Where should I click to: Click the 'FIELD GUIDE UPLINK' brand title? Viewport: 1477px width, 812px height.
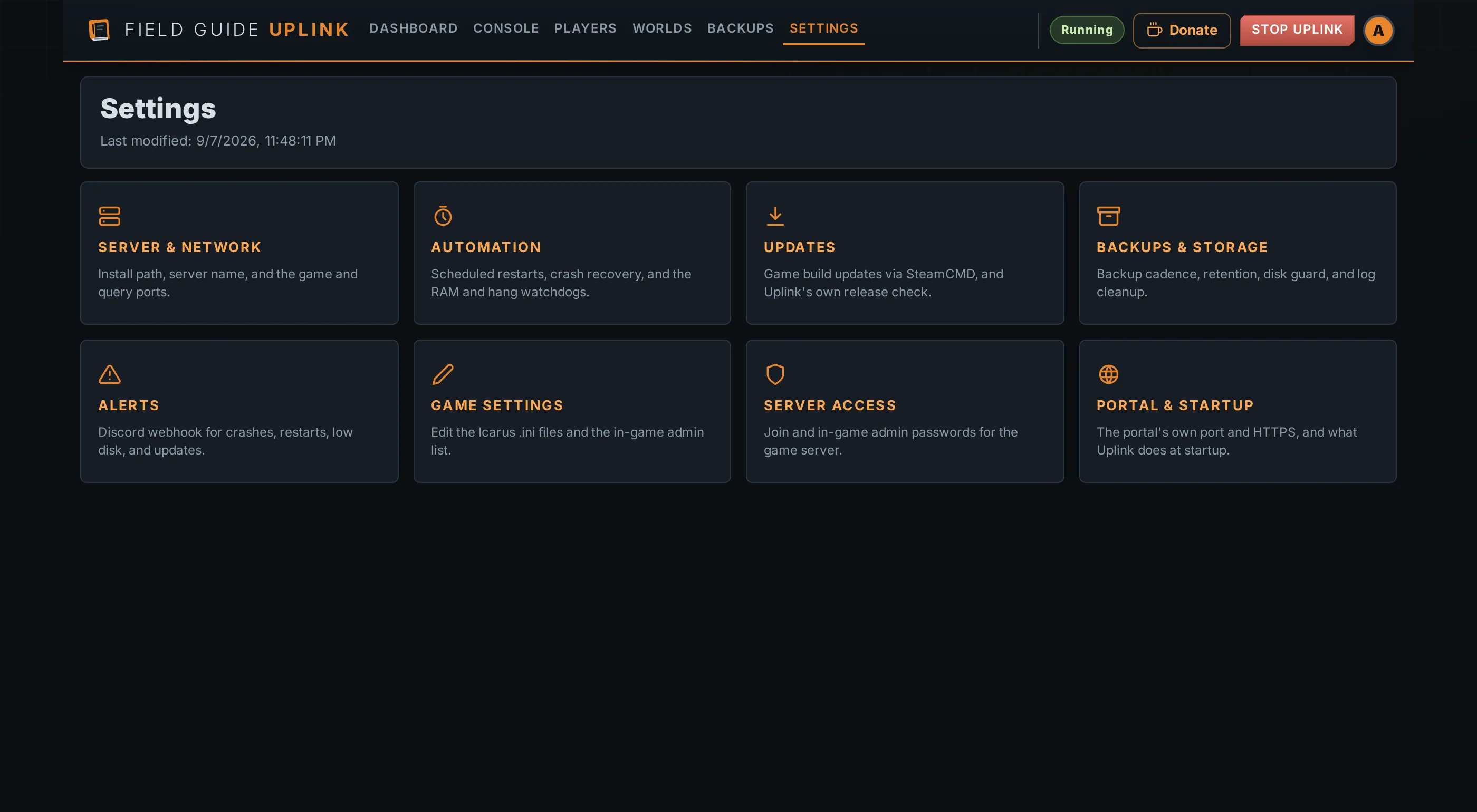tap(237, 30)
